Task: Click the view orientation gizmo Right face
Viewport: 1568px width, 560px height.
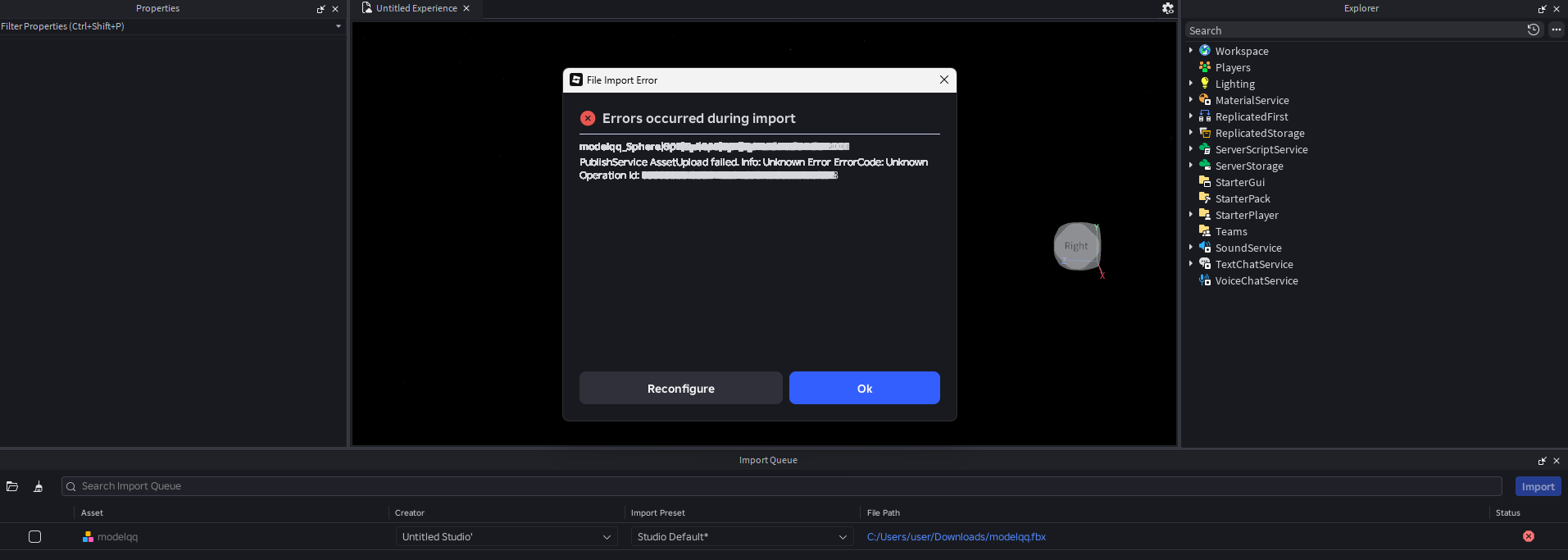Action: [1076, 246]
